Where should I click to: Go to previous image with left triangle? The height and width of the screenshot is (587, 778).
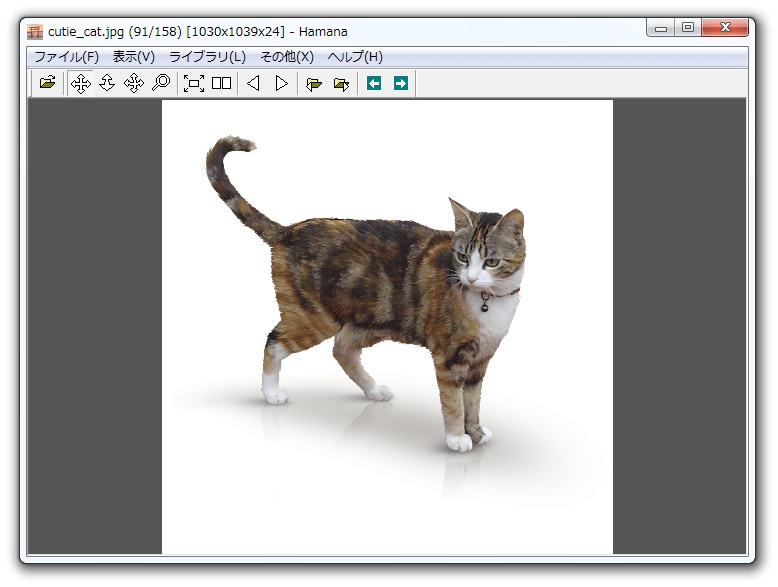(254, 83)
